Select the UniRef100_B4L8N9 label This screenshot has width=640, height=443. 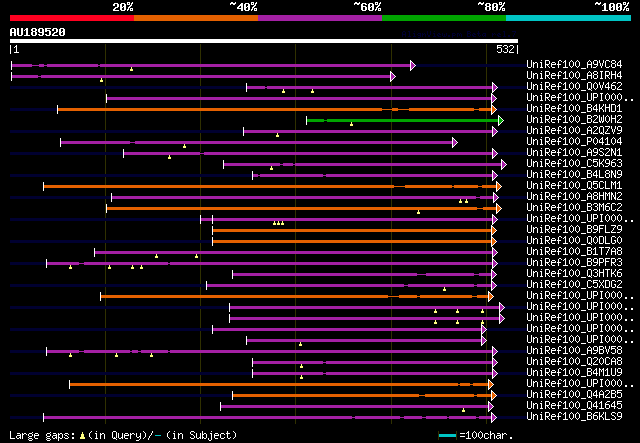point(574,174)
